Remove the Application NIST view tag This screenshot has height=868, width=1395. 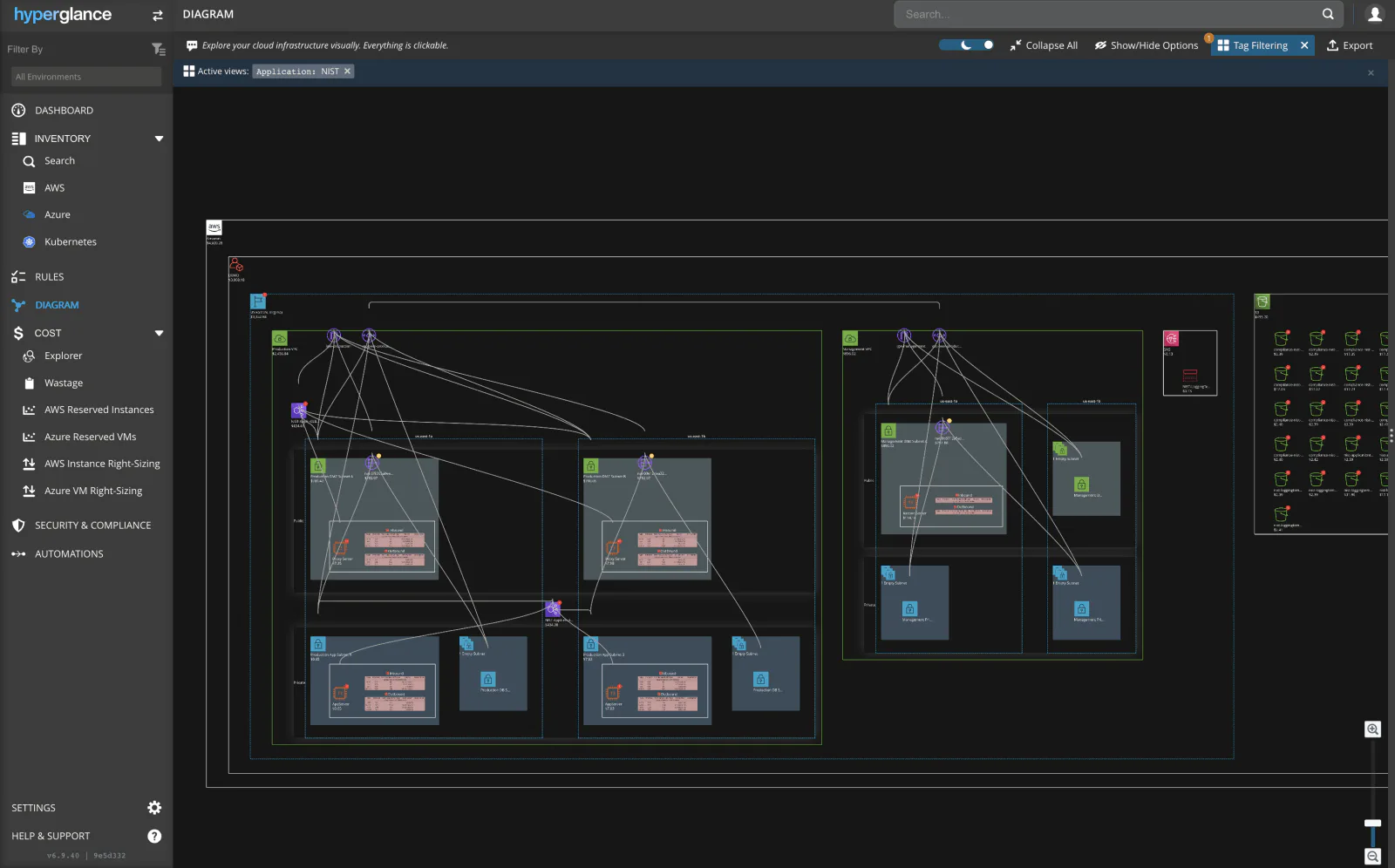(347, 71)
